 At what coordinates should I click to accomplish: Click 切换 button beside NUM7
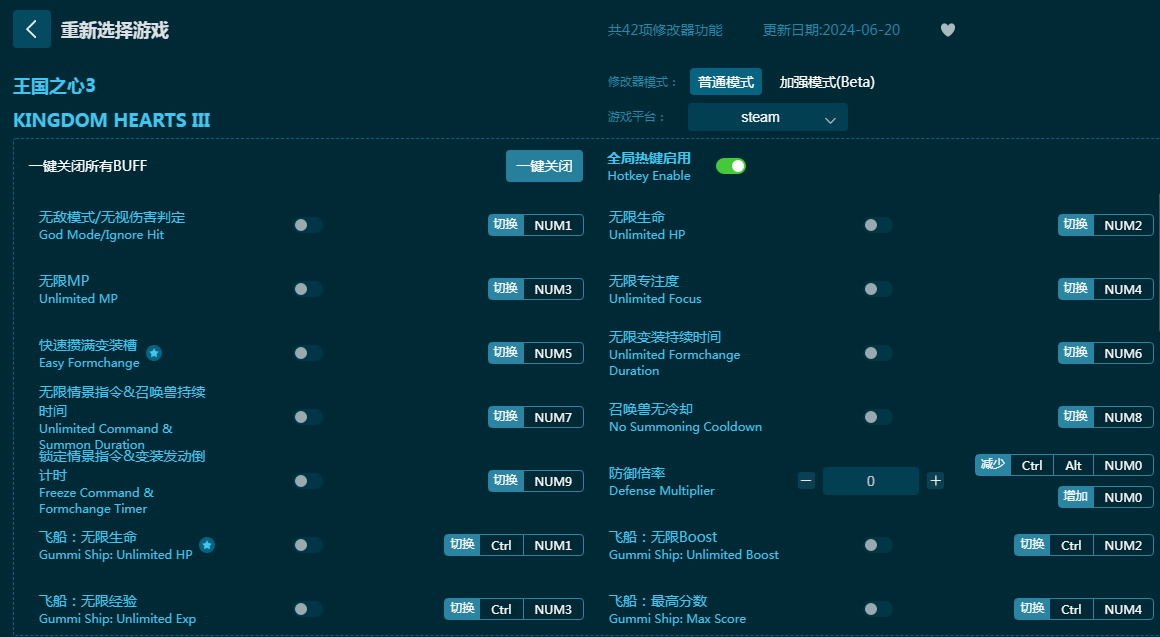pyautogui.click(x=506, y=417)
